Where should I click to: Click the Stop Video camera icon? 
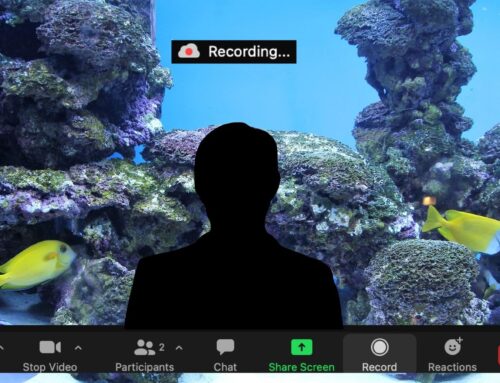click(50, 347)
